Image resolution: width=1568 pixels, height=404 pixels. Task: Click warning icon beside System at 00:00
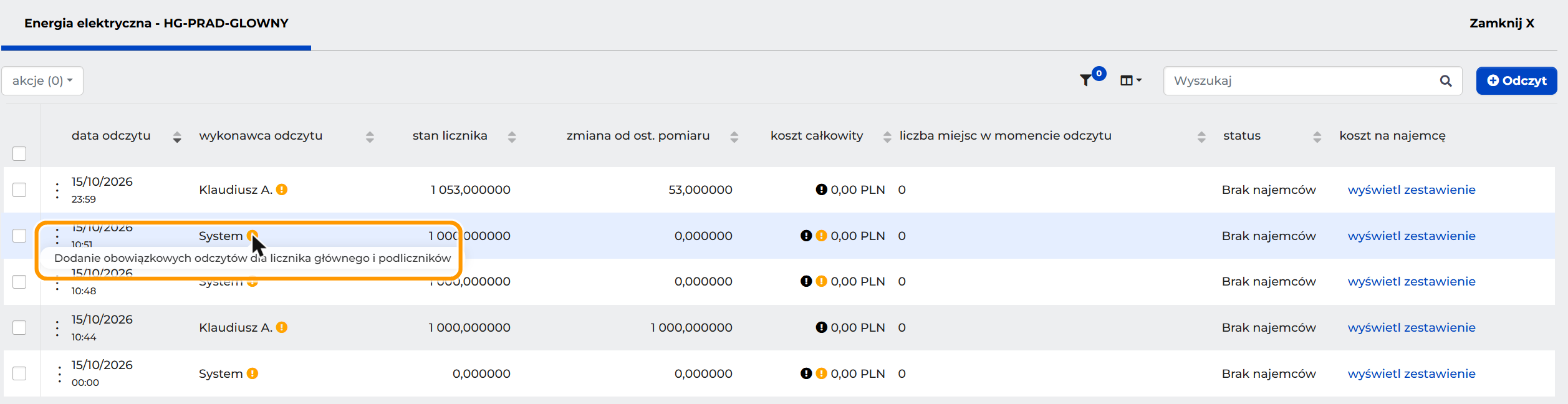(x=253, y=373)
